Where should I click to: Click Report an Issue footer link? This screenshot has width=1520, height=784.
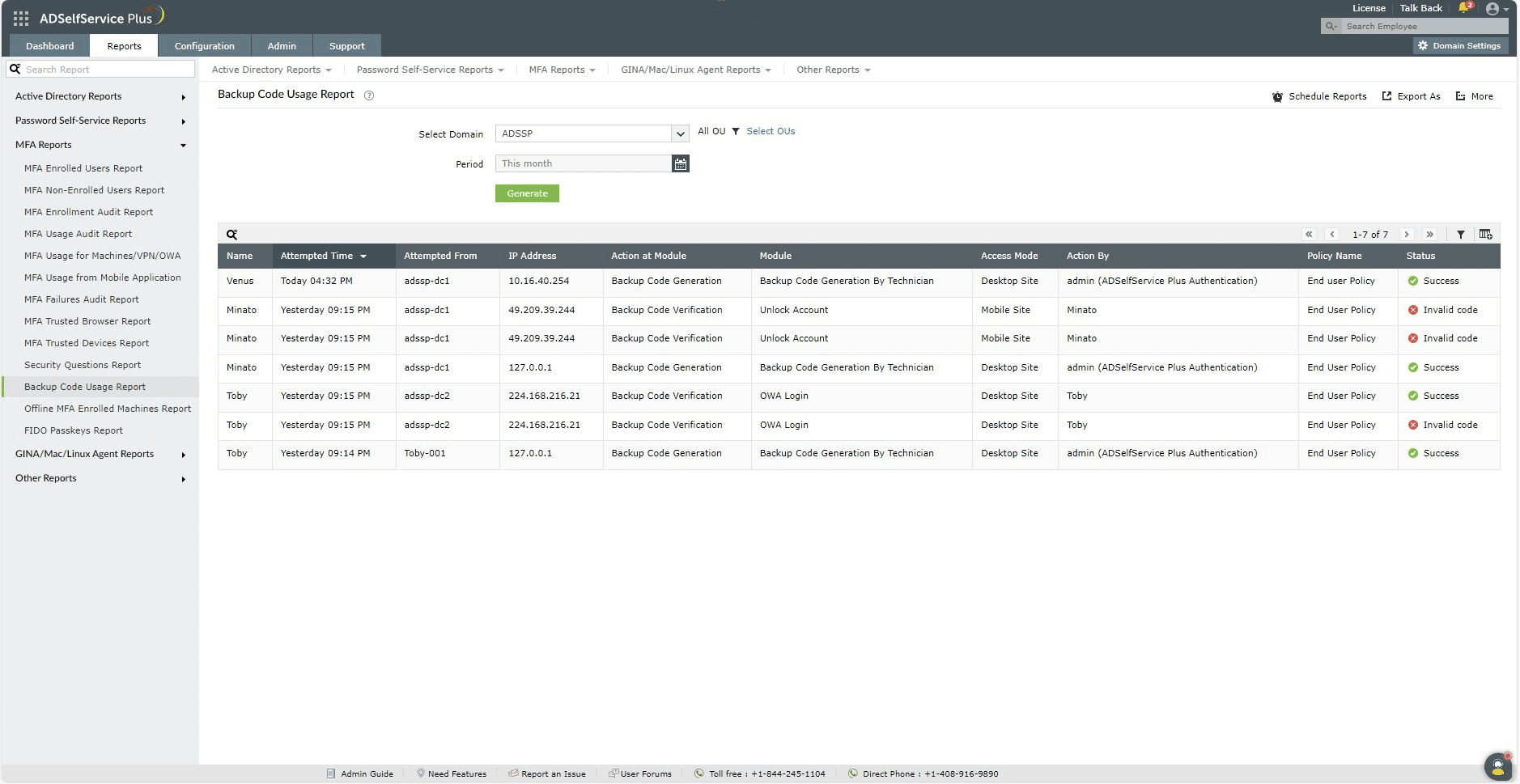(546, 773)
